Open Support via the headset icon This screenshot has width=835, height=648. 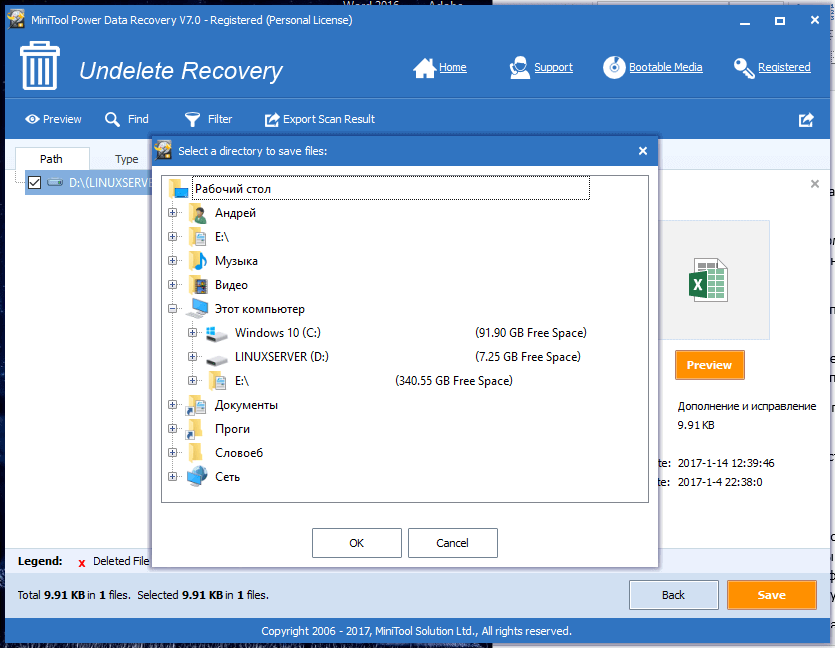pyautogui.click(x=519, y=68)
